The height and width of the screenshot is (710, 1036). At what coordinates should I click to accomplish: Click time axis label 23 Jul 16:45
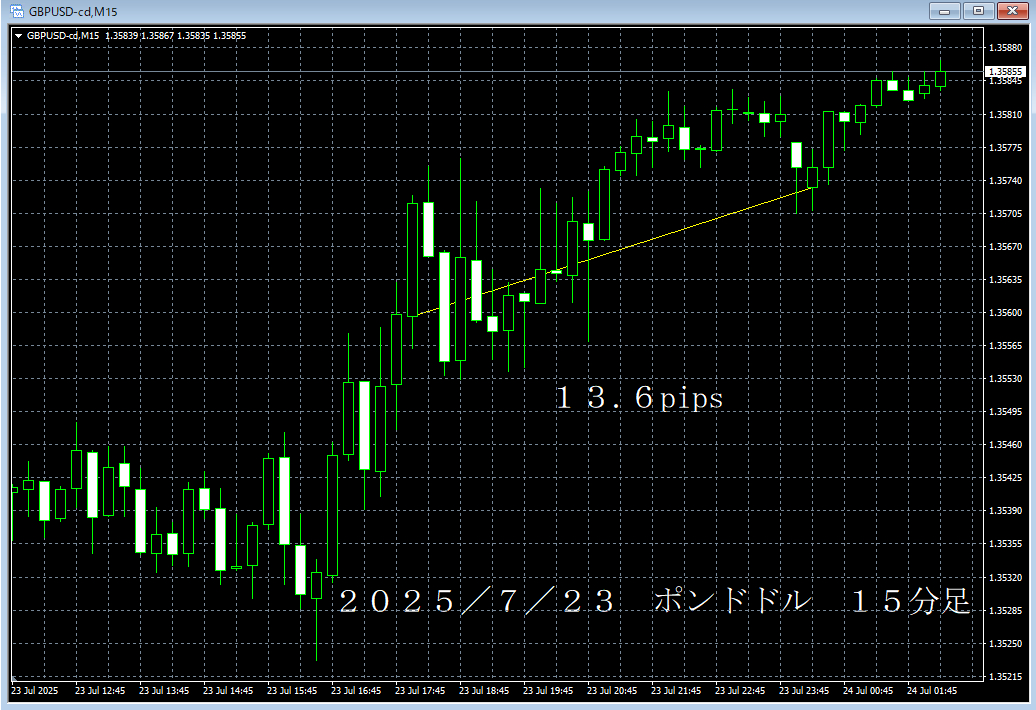coord(356,690)
